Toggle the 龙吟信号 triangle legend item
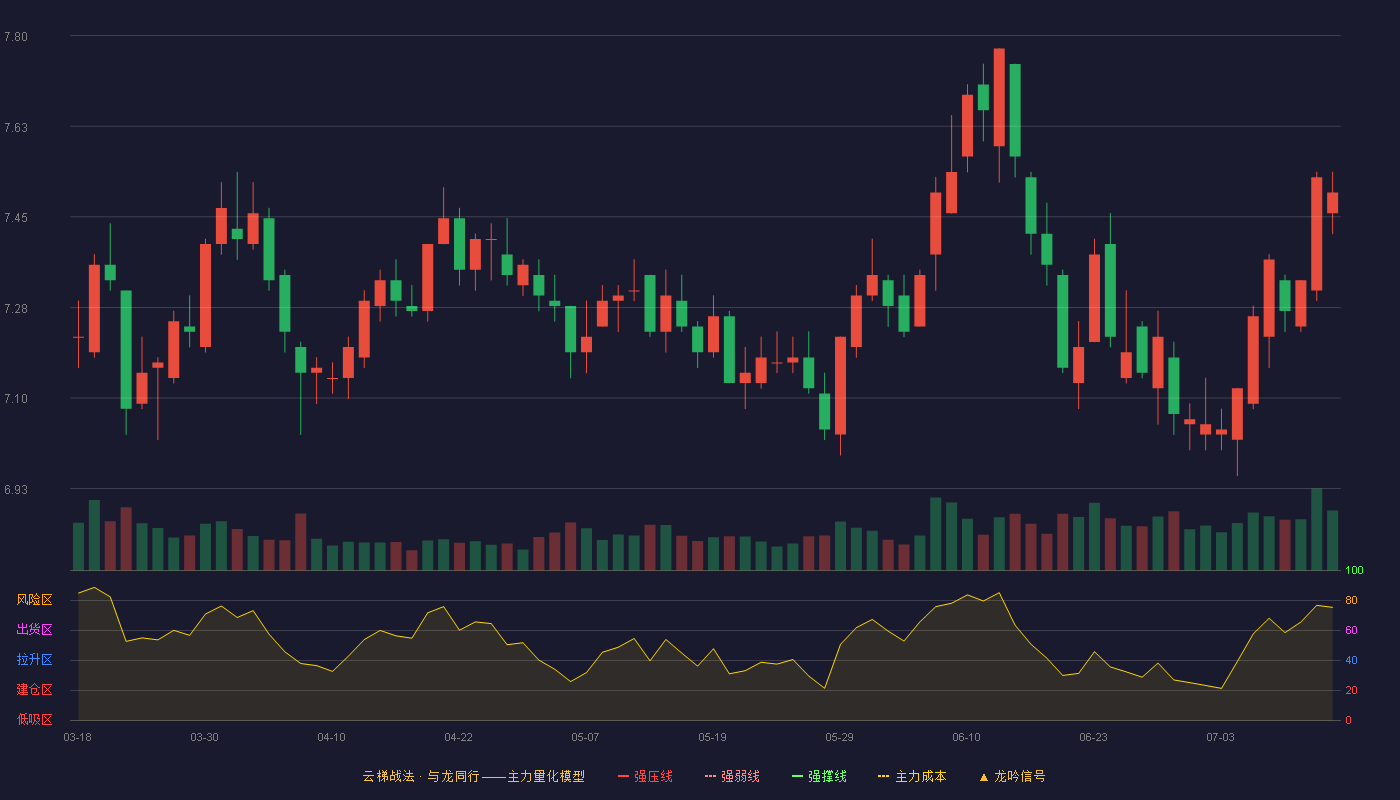The image size is (1400, 800). pos(1012,776)
